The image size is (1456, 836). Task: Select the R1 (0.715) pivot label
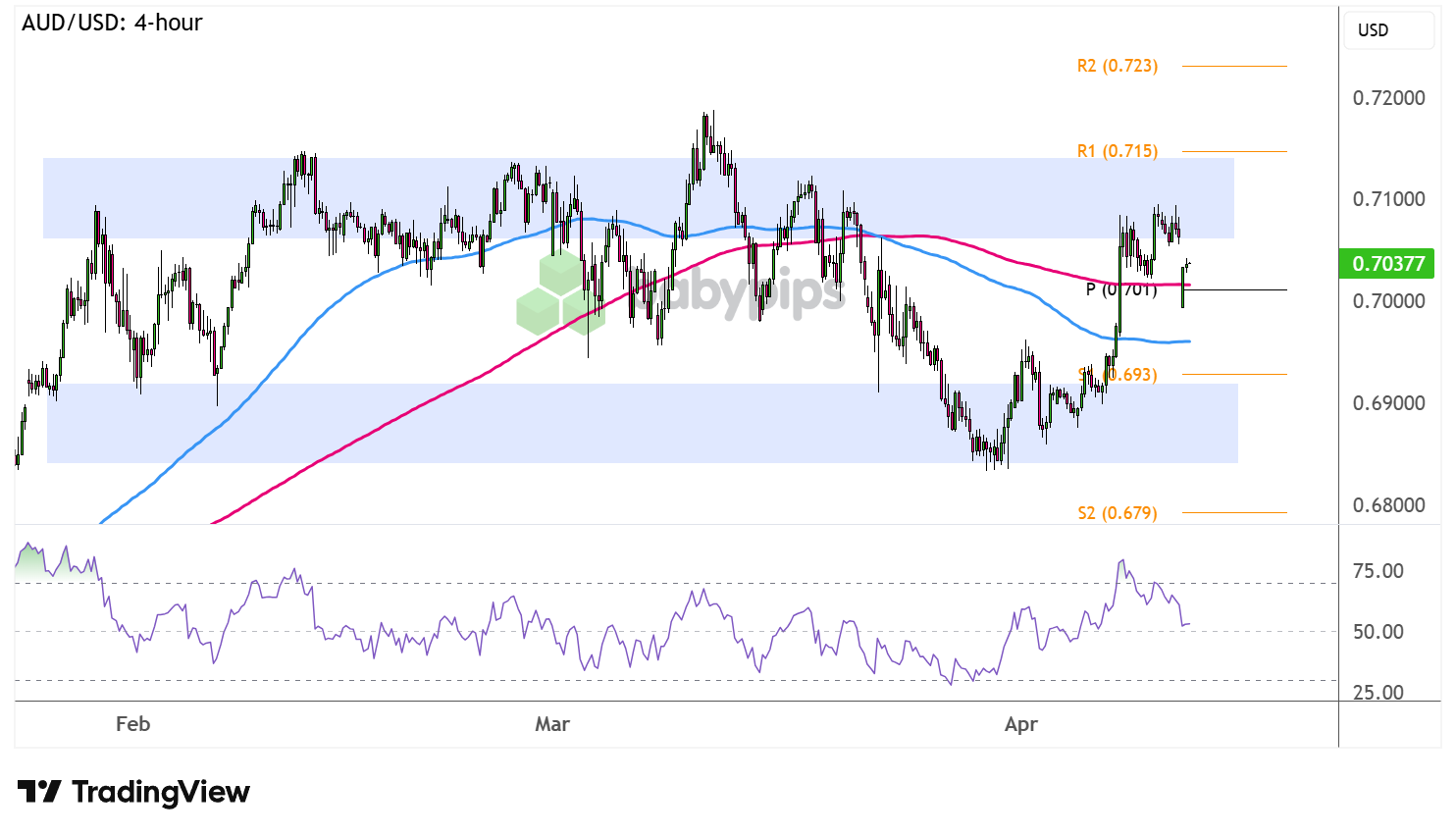(1117, 151)
